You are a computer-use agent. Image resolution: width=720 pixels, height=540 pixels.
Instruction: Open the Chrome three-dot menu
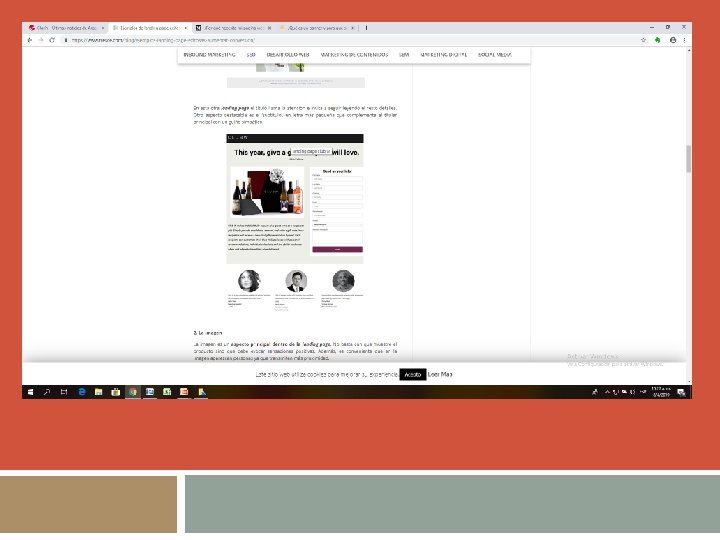click(684, 40)
